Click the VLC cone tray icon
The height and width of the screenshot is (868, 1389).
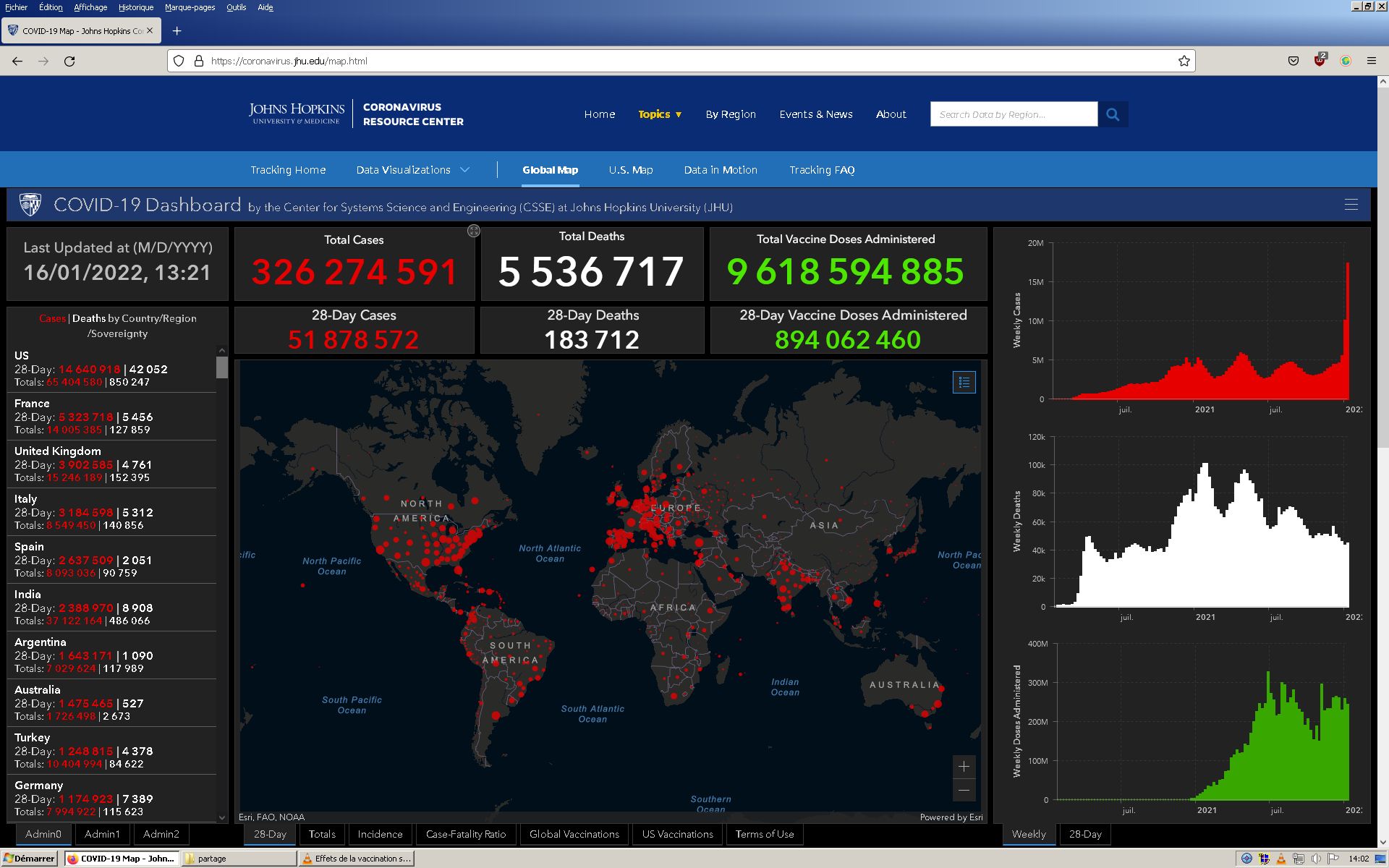click(1280, 859)
